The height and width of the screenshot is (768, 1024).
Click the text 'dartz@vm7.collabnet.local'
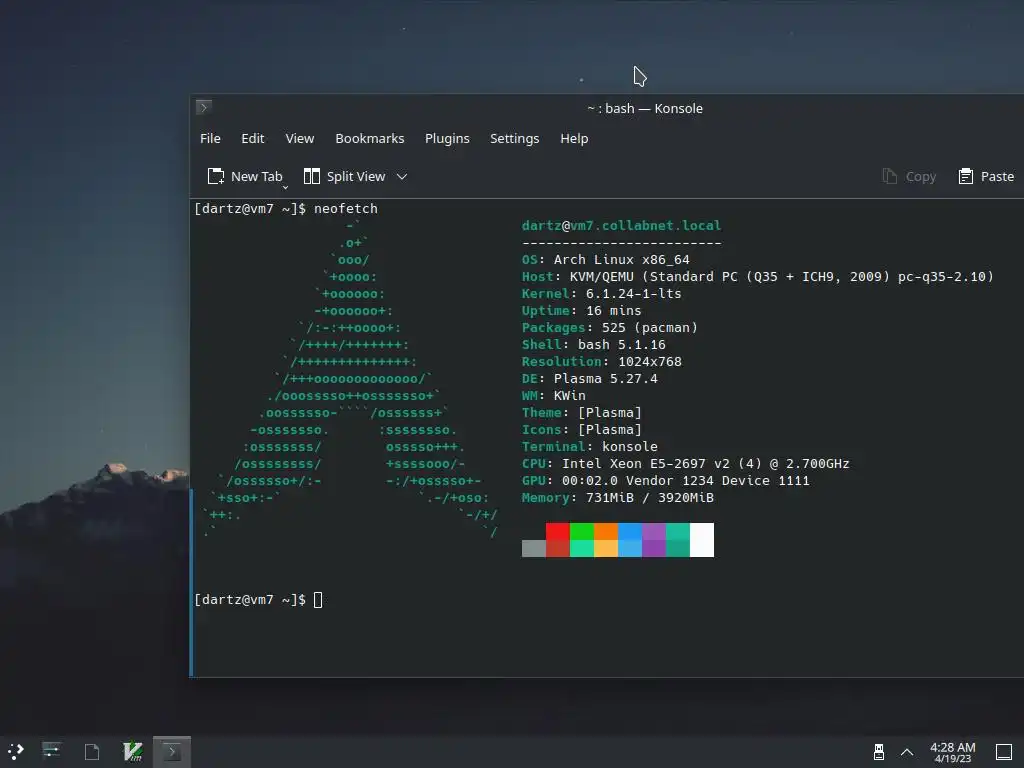(x=621, y=225)
